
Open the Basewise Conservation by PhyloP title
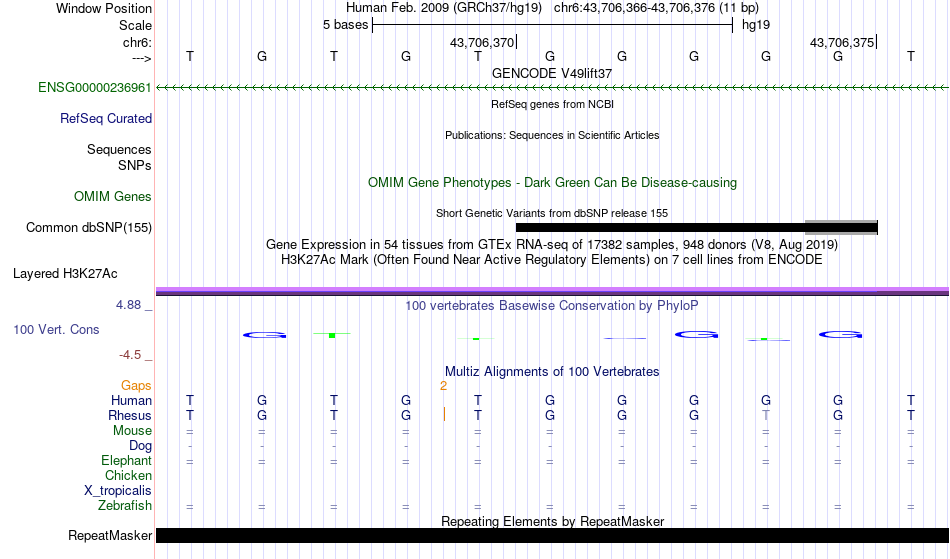pos(552,306)
